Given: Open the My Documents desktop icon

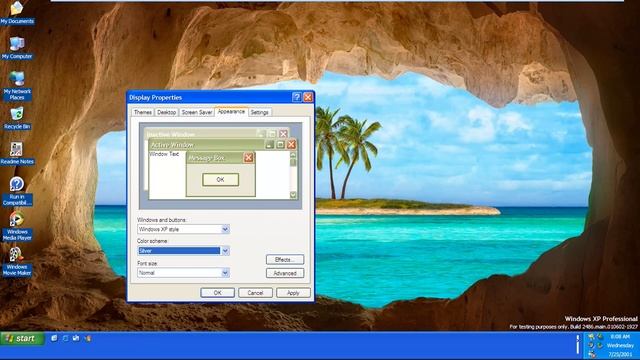Looking at the screenshot, I should 17,12.
